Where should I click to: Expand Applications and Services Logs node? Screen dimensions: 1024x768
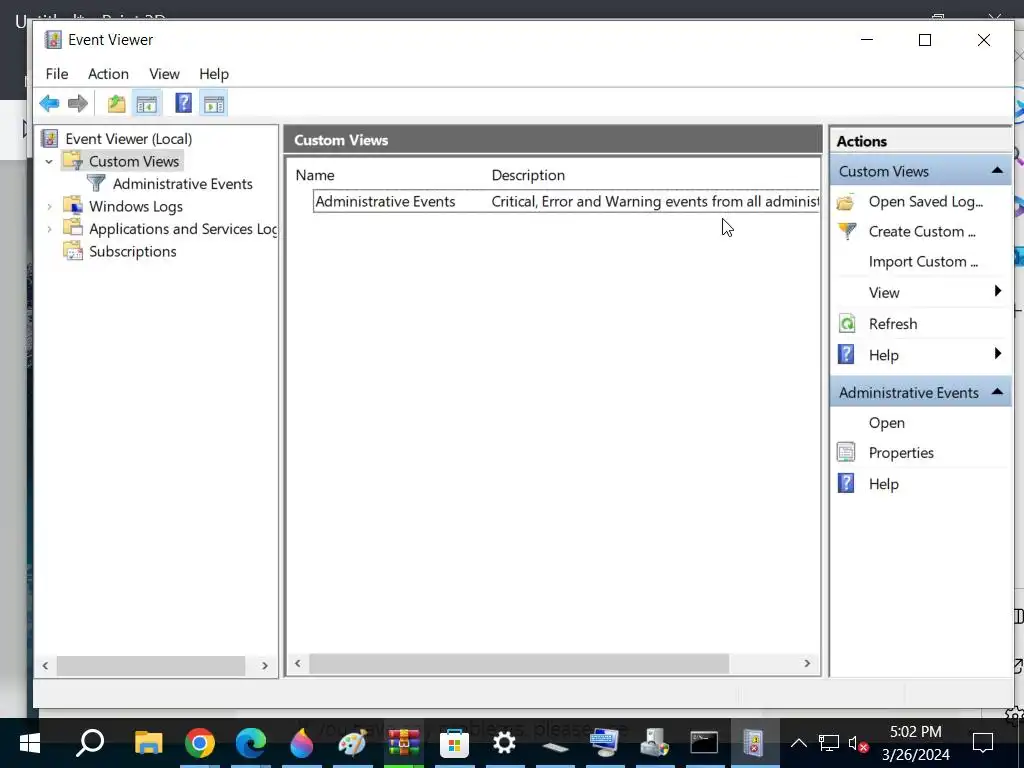click(49, 229)
